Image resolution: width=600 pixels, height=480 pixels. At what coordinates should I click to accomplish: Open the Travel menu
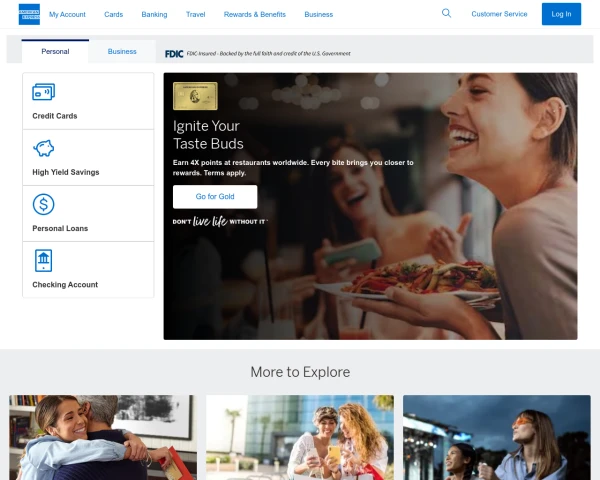click(x=196, y=15)
